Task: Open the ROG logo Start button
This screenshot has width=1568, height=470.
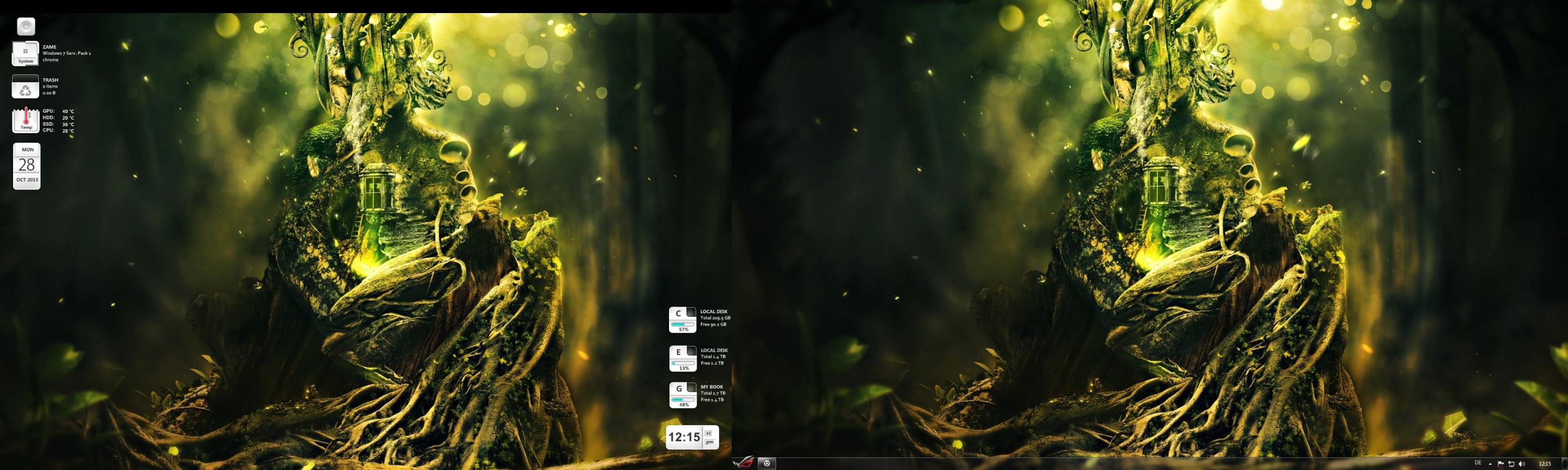Action: 744,463
